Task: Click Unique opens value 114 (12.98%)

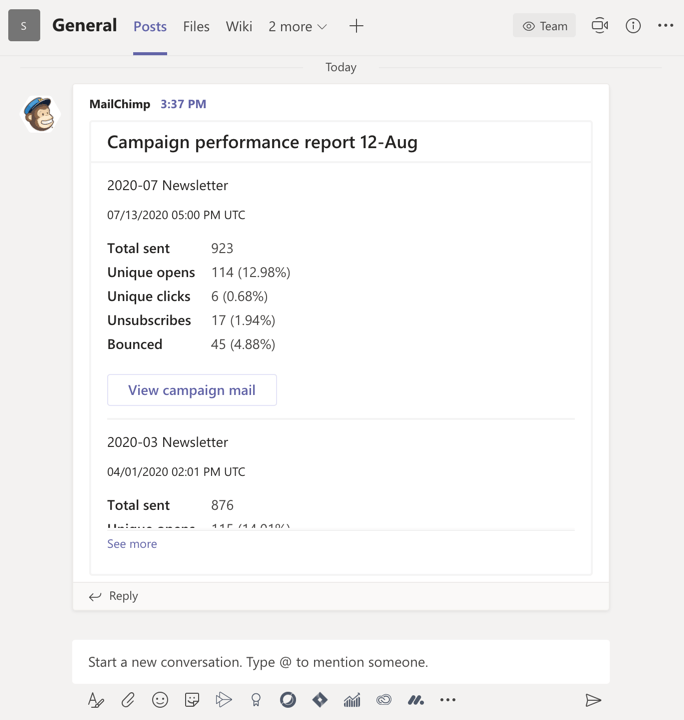Action: pyautogui.click(x=251, y=272)
